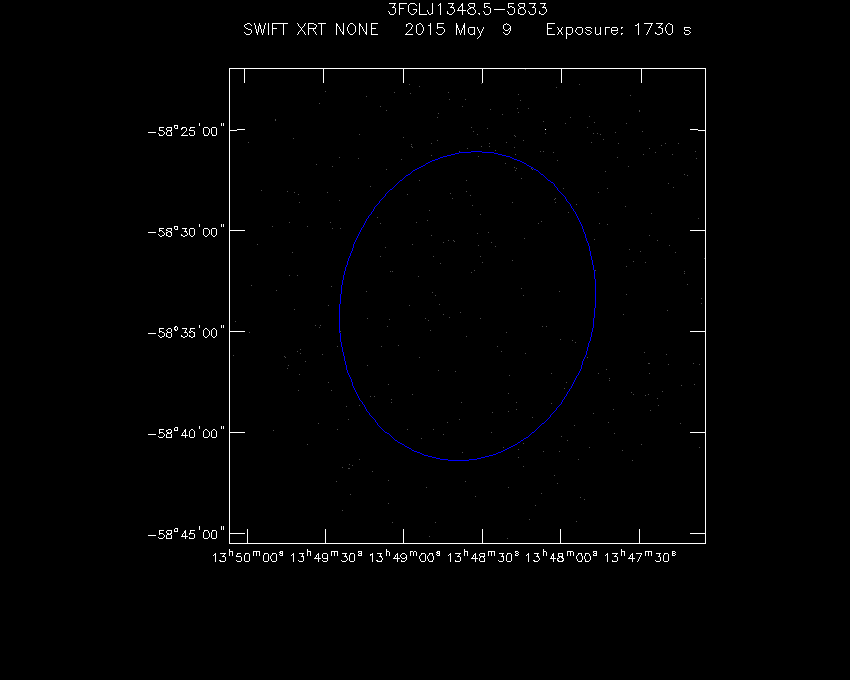
Task: Click declination label -58°45'00"
Action: 186,534
